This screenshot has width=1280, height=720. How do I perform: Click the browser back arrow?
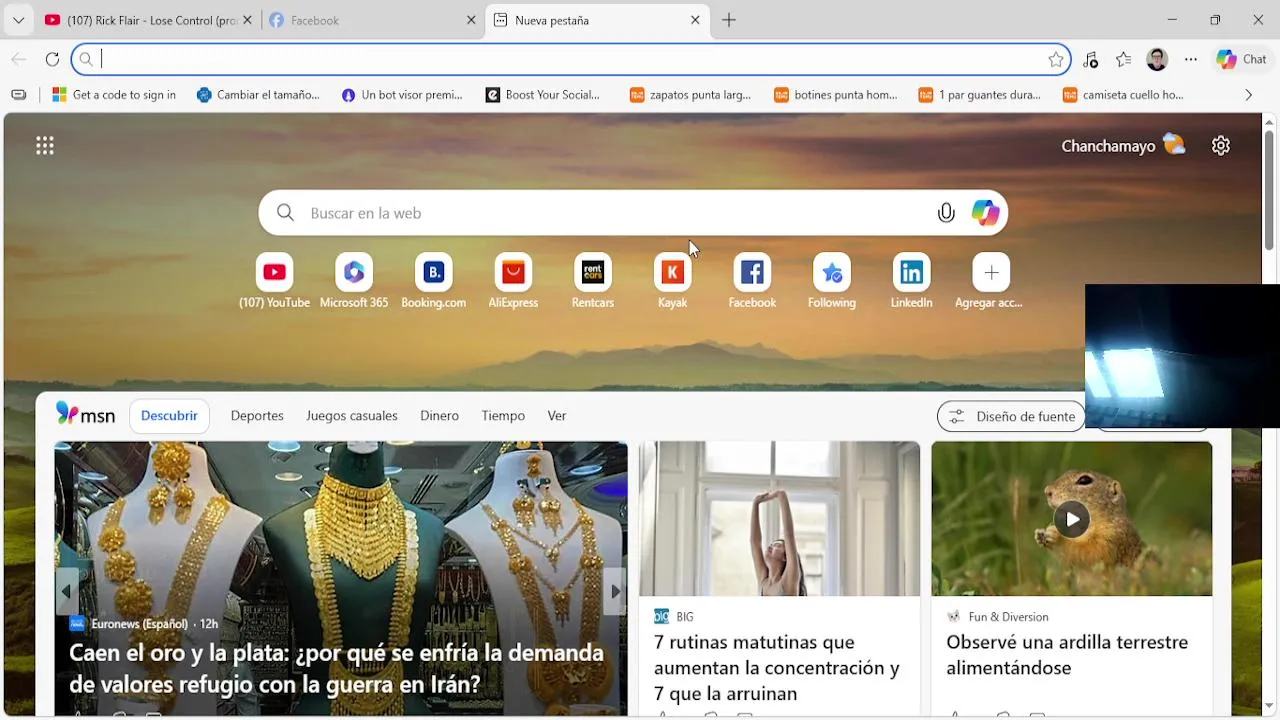[x=19, y=60]
